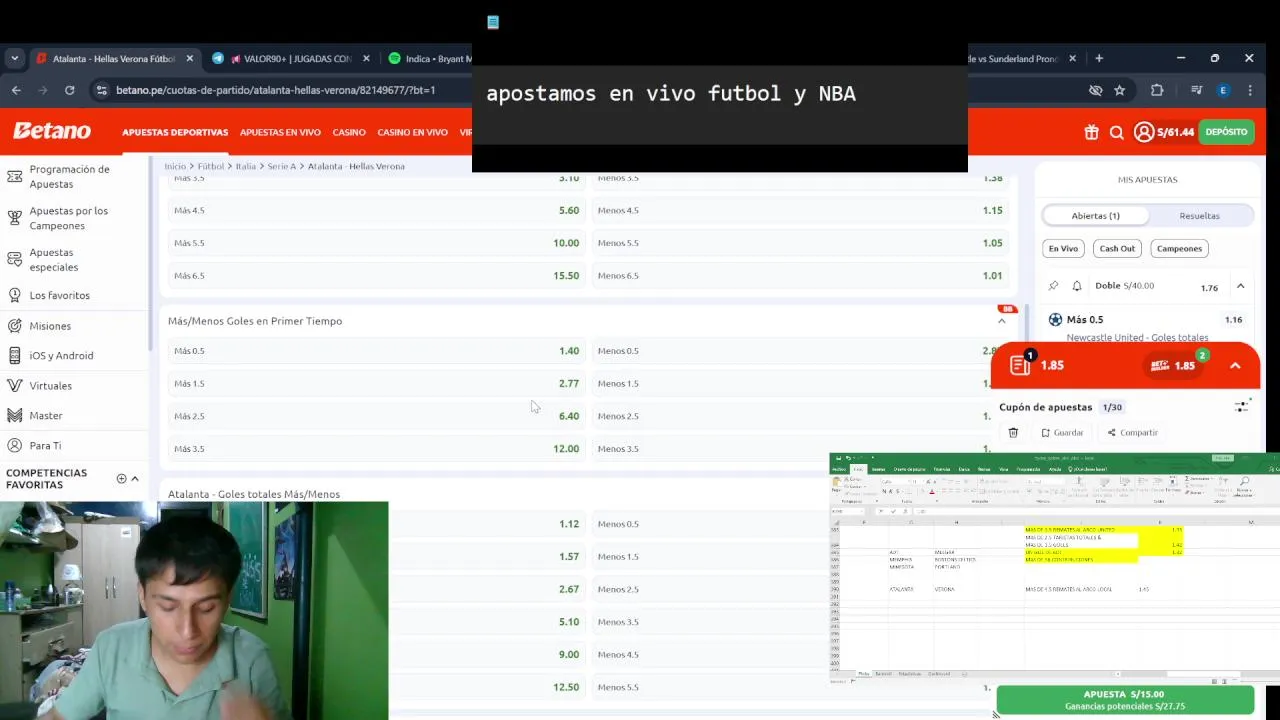Filter bets by Cash Out
The height and width of the screenshot is (720, 1280).
pyautogui.click(x=1117, y=248)
